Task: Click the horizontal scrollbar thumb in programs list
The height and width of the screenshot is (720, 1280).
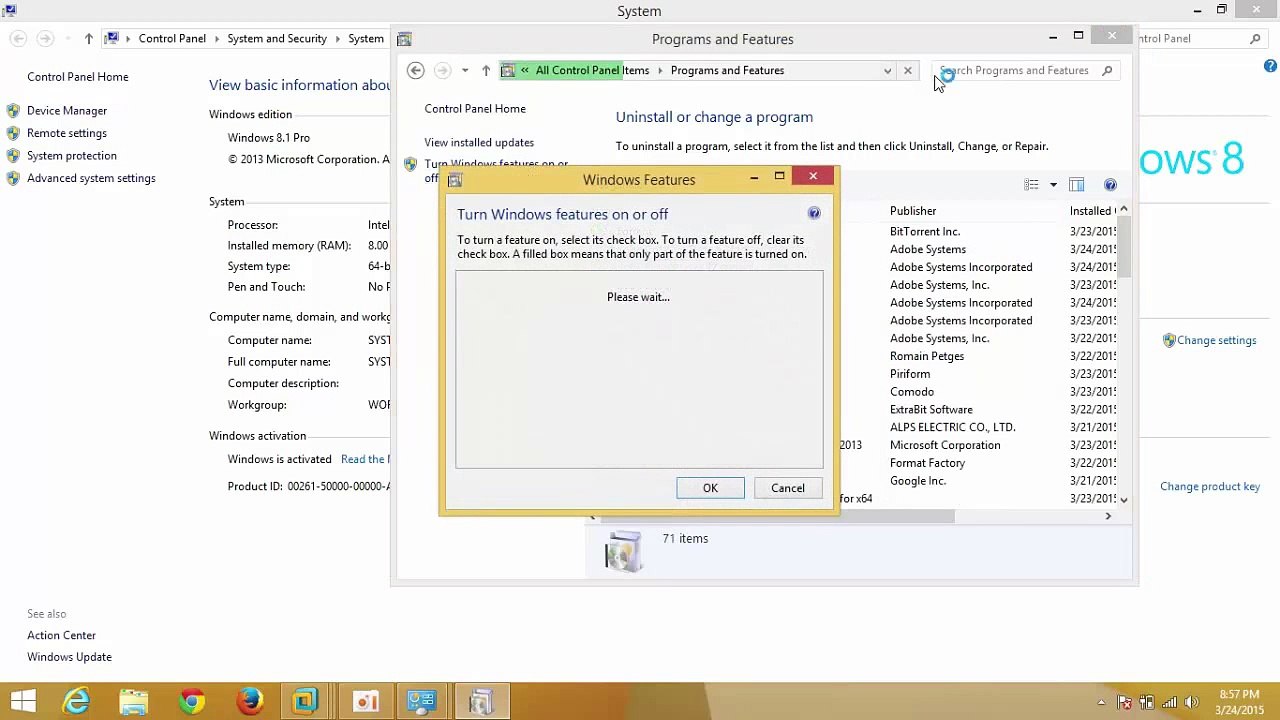Action: [x=777, y=516]
